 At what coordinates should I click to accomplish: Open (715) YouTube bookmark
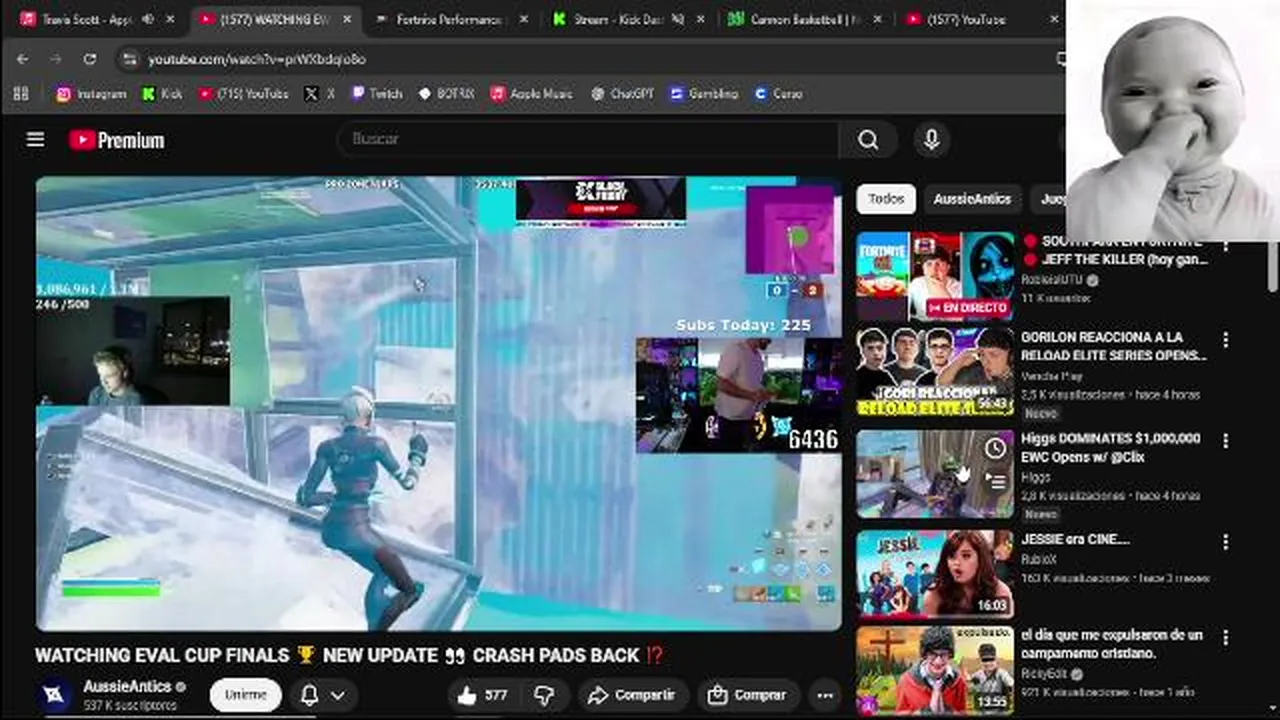pos(242,93)
